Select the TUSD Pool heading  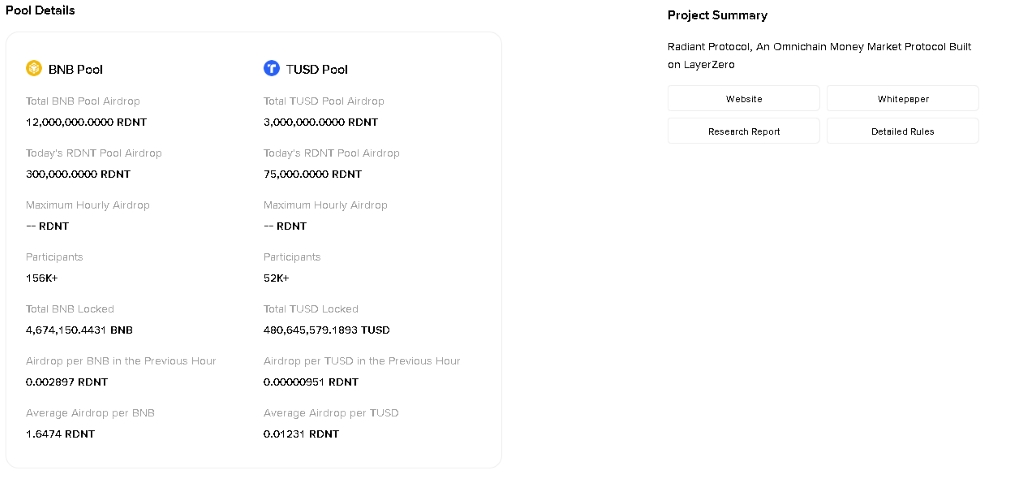[x=317, y=69]
